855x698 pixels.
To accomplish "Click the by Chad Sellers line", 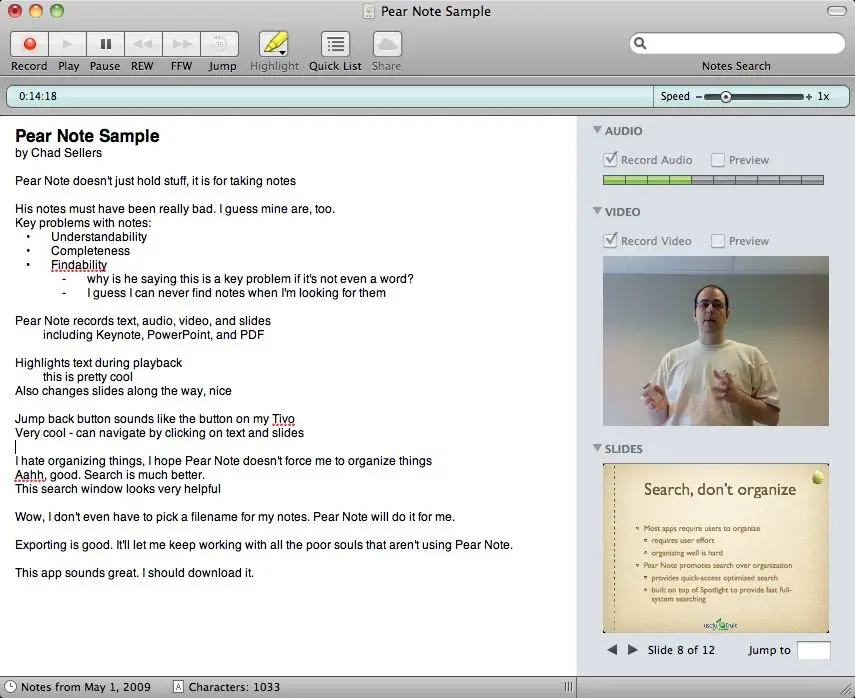I will tap(58, 153).
